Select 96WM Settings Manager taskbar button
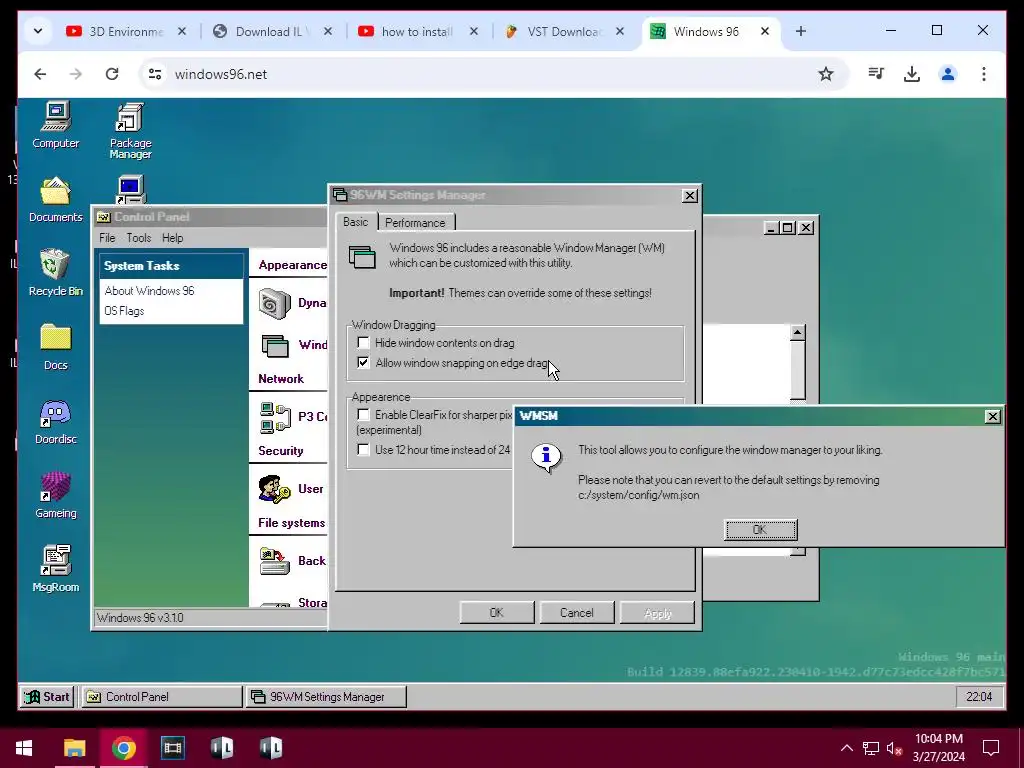The image size is (1024, 768). (325, 697)
